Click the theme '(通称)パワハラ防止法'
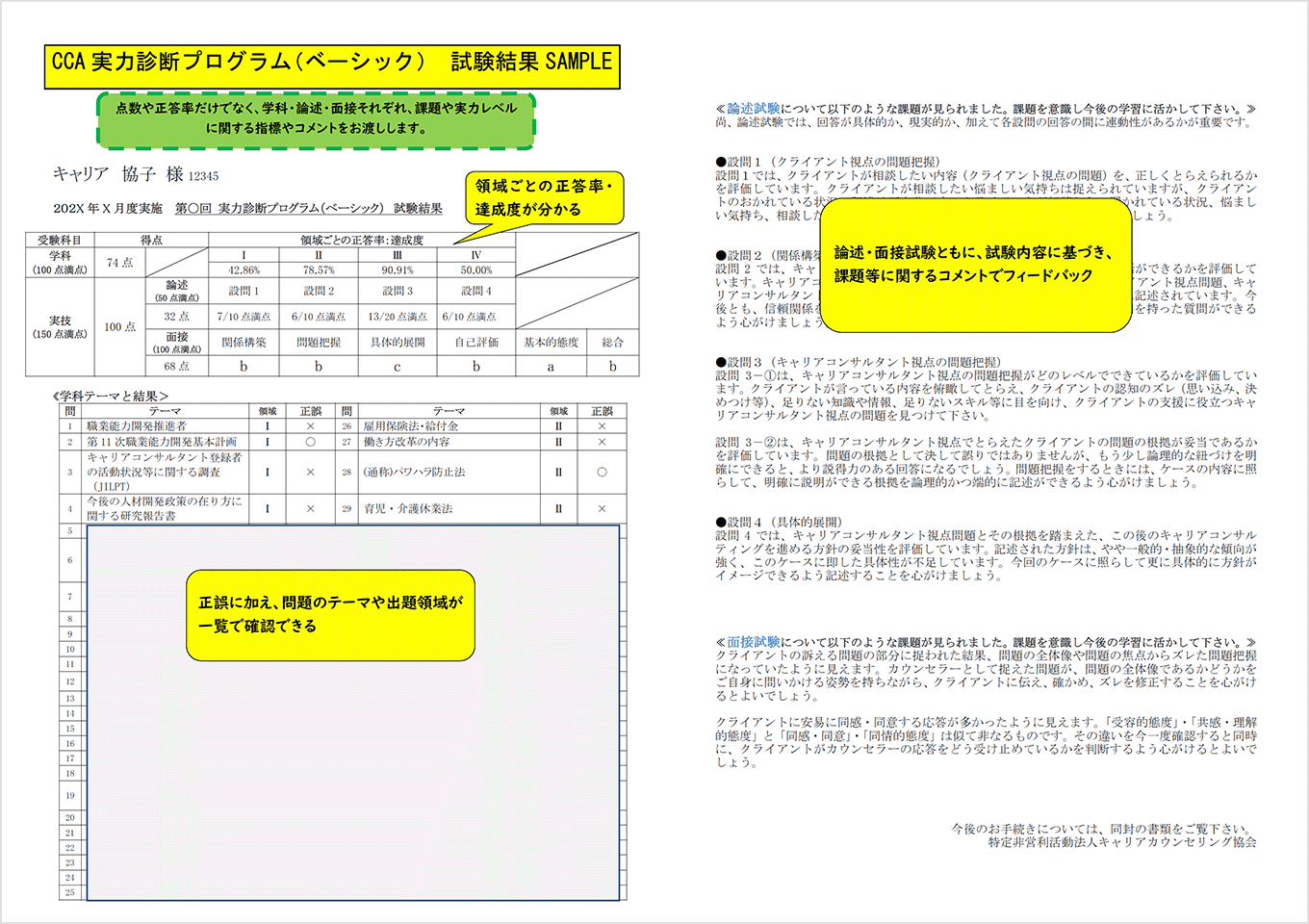This screenshot has width=1309, height=924. 415,472
